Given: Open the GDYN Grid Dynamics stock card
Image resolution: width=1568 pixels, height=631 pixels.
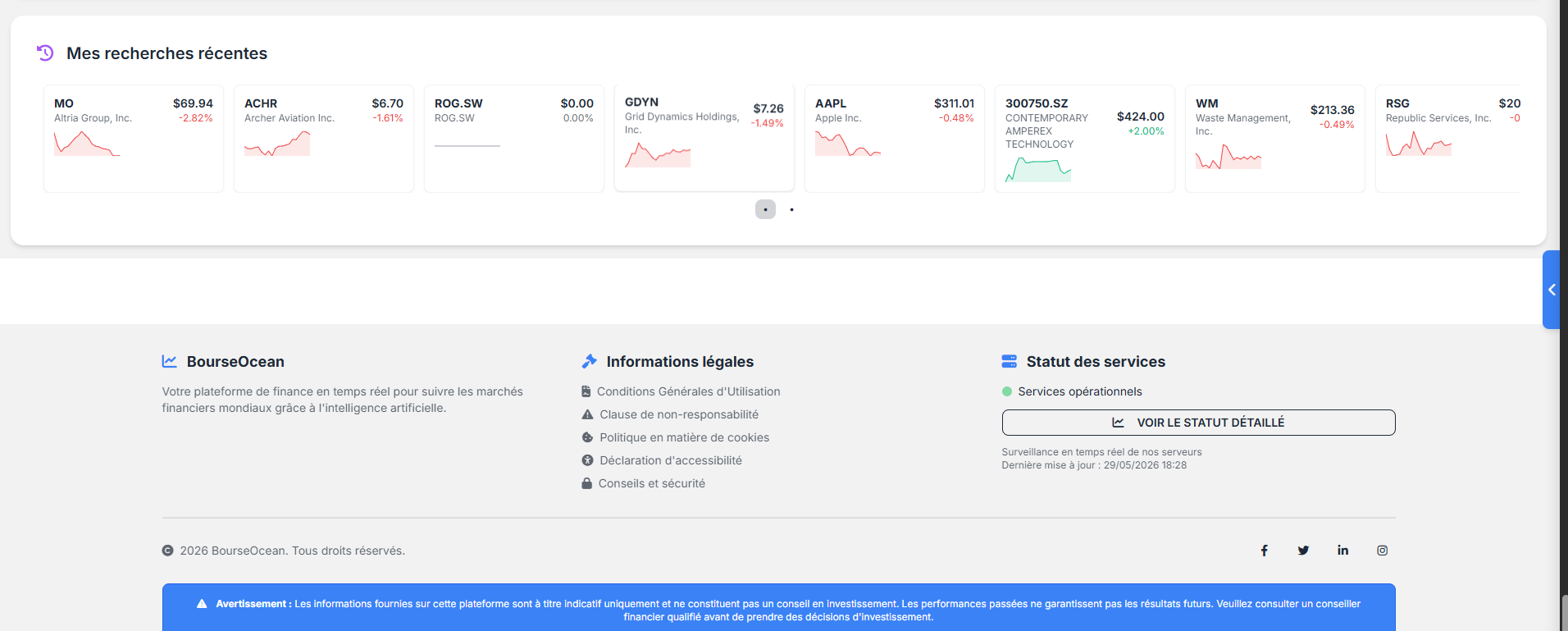Looking at the screenshot, I should coord(704,138).
